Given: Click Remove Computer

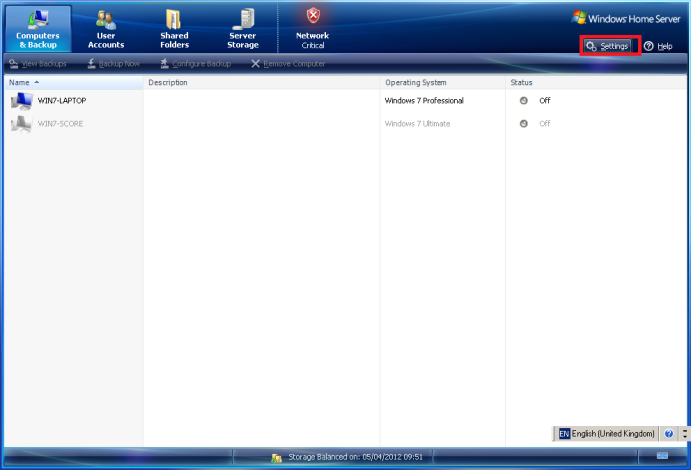Looking at the screenshot, I should (x=288, y=64).
